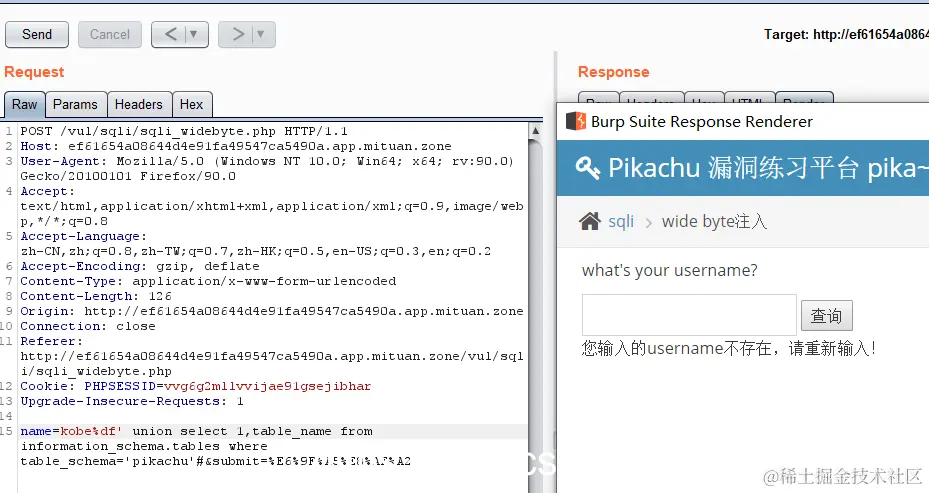929x493 pixels.
Task: Click the Content-Length: 126 line
Action: coord(96,296)
